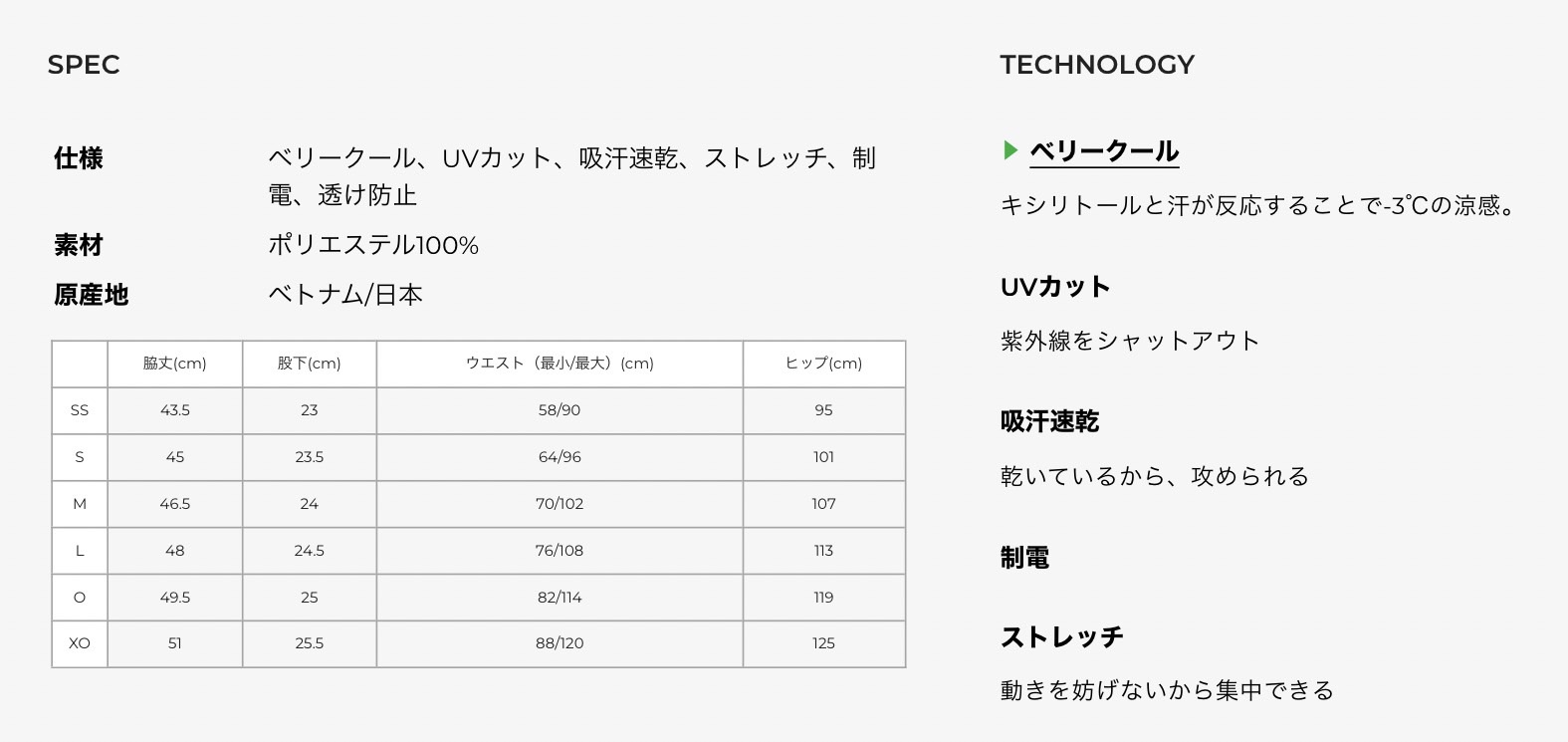Click the ヒップ(cm) column header
This screenshot has height=742, width=1568.
[x=824, y=364]
